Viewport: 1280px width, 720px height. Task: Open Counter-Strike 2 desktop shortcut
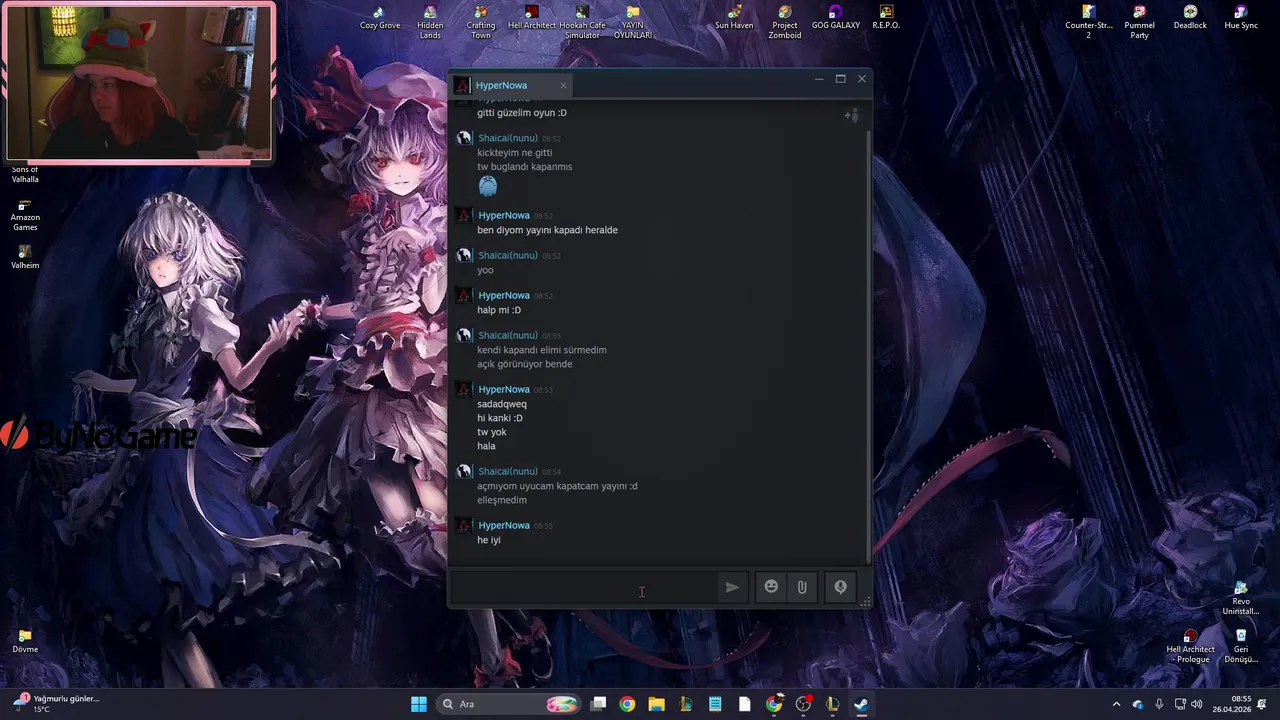pos(1089,22)
